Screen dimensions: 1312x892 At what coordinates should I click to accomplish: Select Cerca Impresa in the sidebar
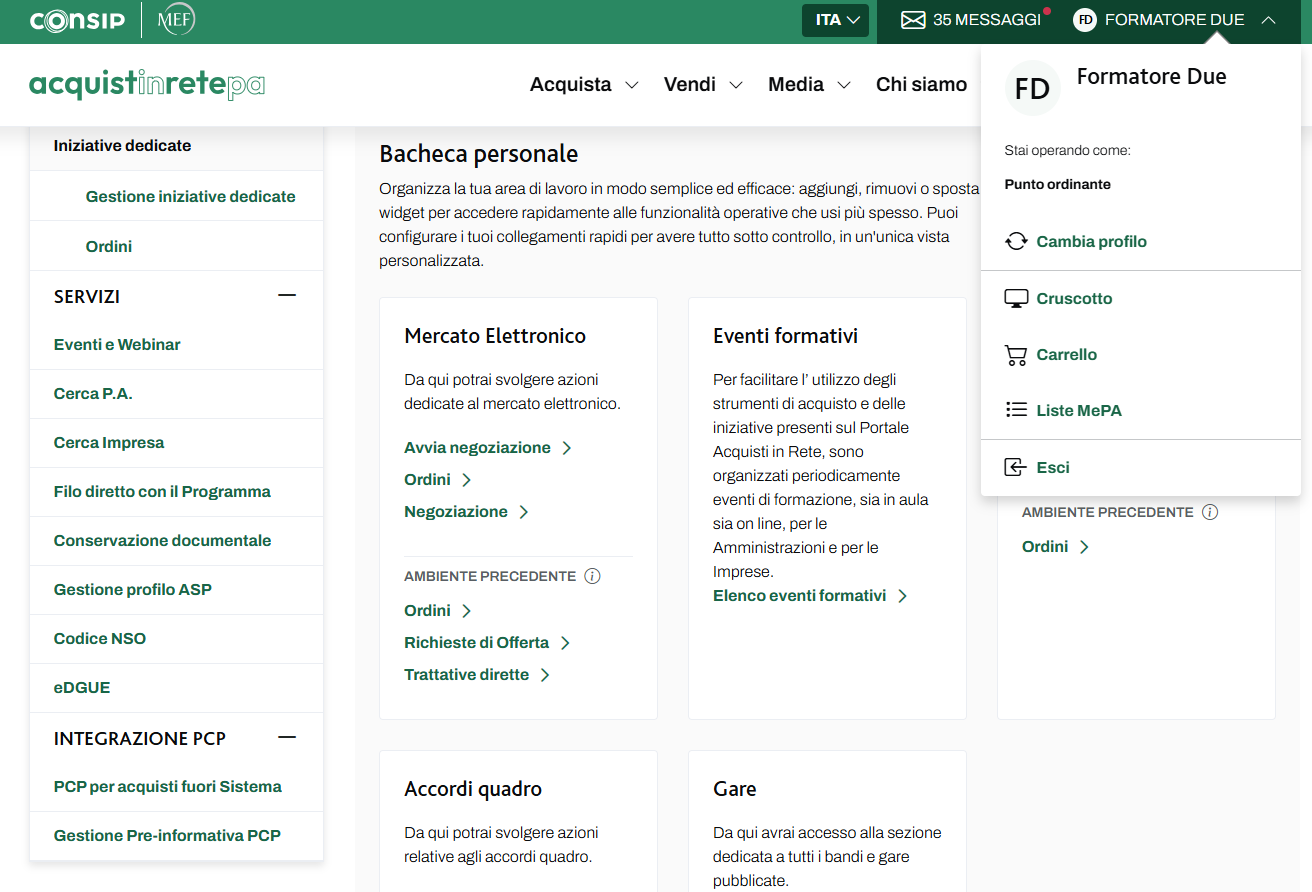click(109, 443)
